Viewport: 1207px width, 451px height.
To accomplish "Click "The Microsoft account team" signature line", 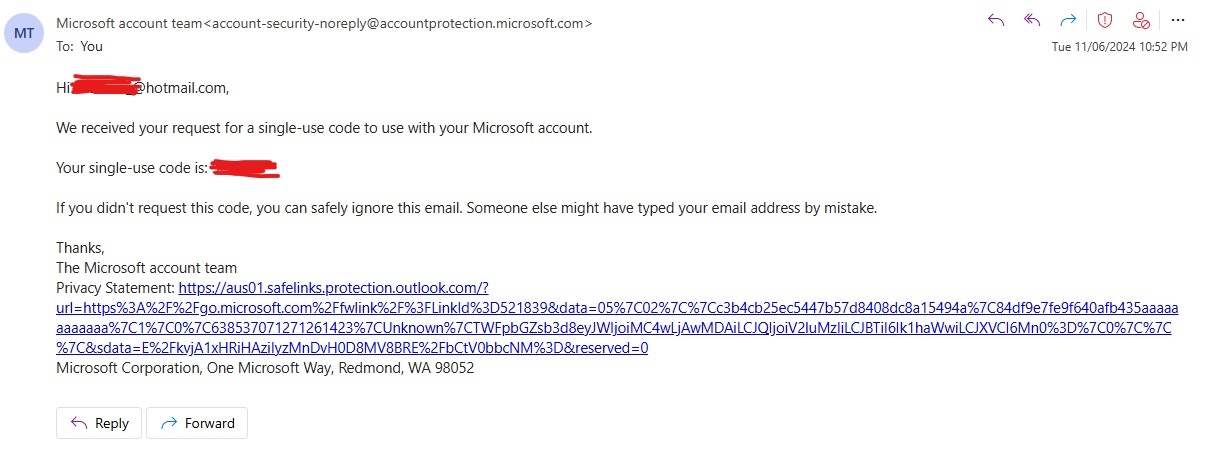I will click(x=147, y=268).
